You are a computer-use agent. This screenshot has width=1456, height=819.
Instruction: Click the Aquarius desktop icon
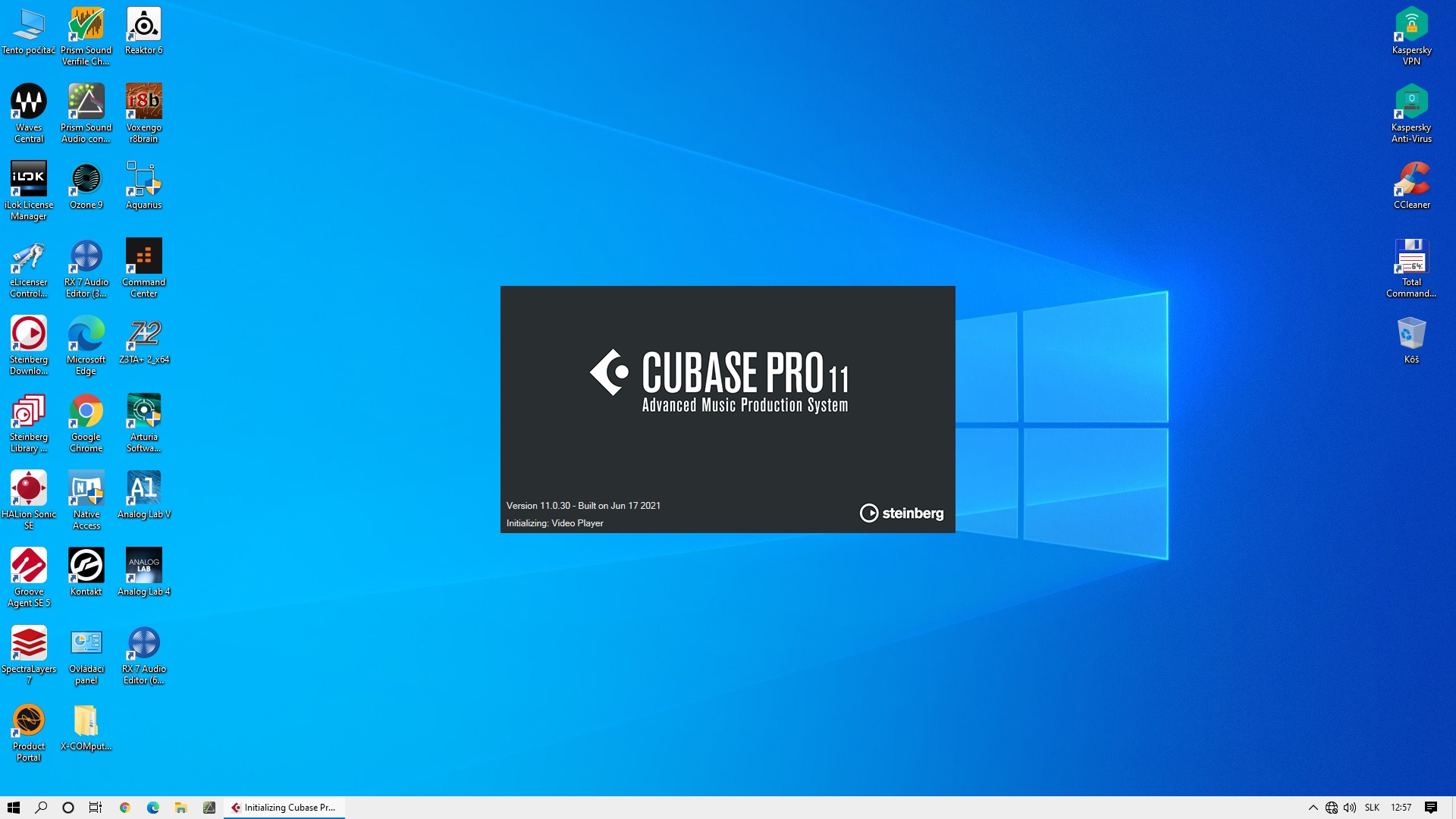coord(144,186)
